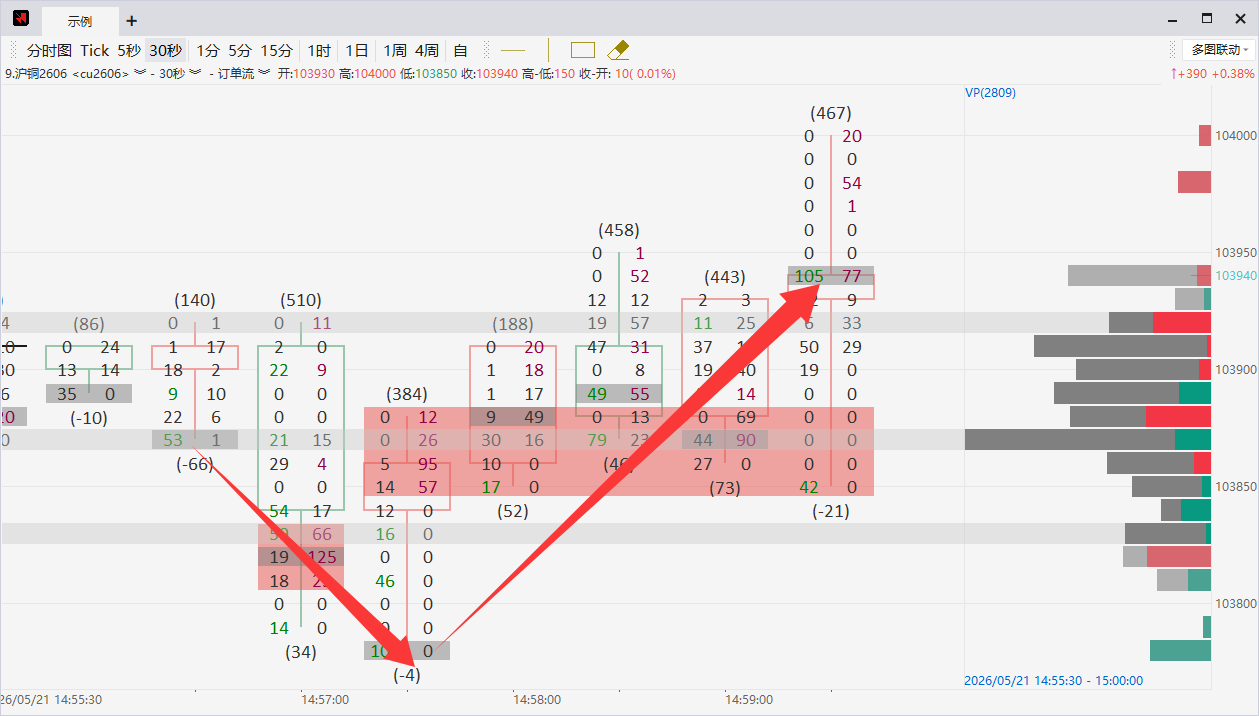This screenshot has height=716, width=1259.
Task: Expand the 订单流 chart type chevron
Action: (264, 74)
